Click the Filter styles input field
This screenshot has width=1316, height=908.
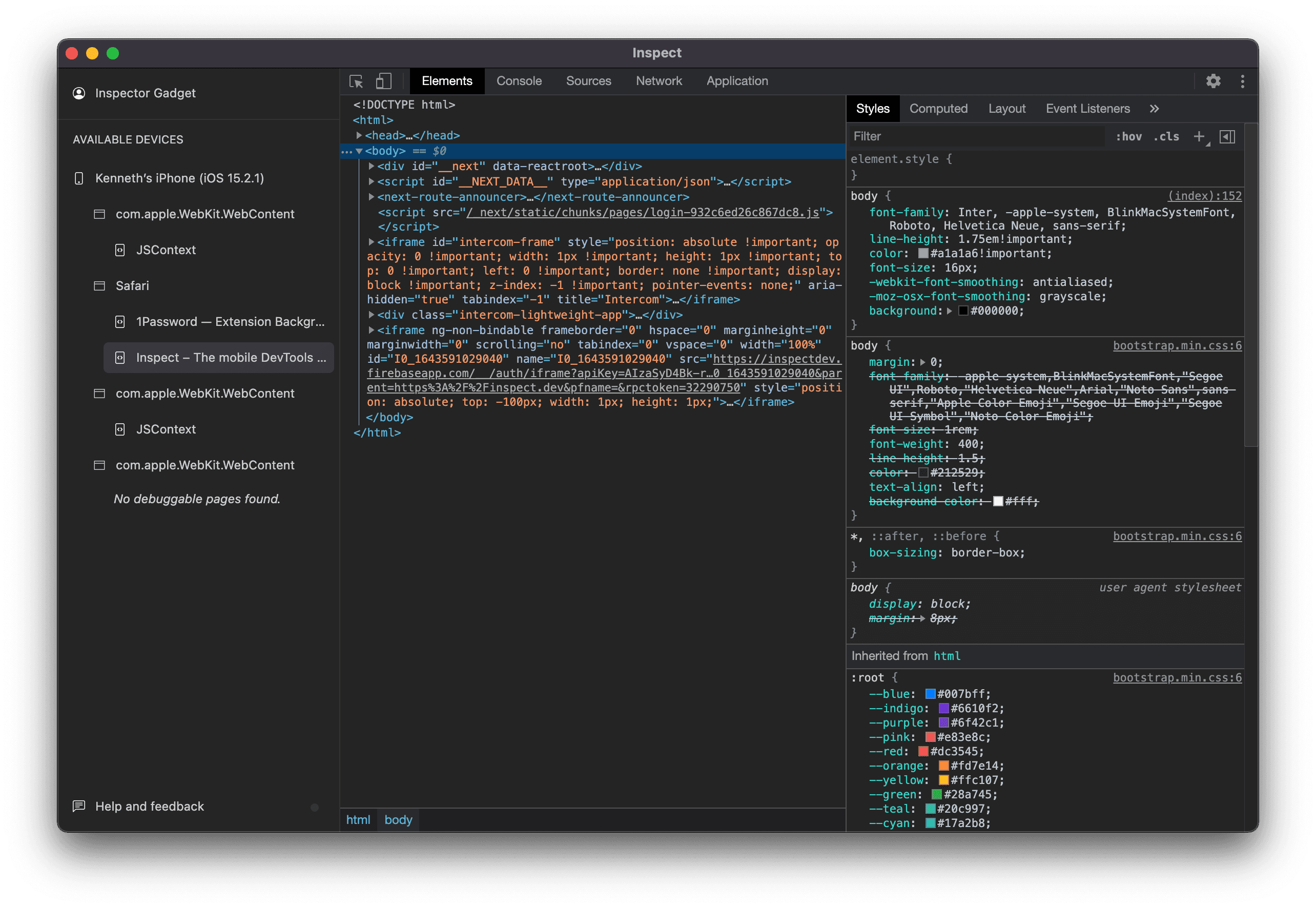[x=967, y=136]
